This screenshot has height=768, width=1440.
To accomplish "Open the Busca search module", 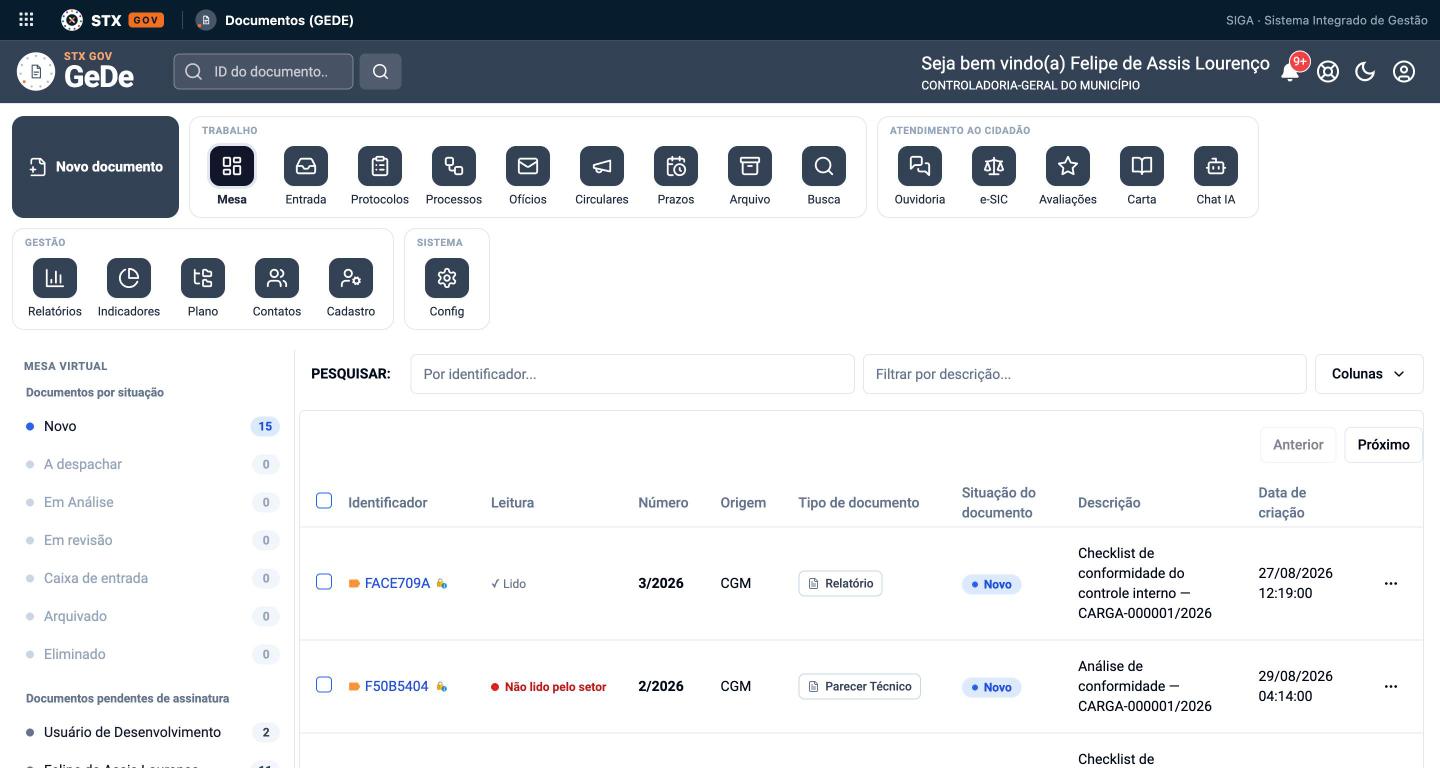I will pyautogui.click(x=824, y=166).
